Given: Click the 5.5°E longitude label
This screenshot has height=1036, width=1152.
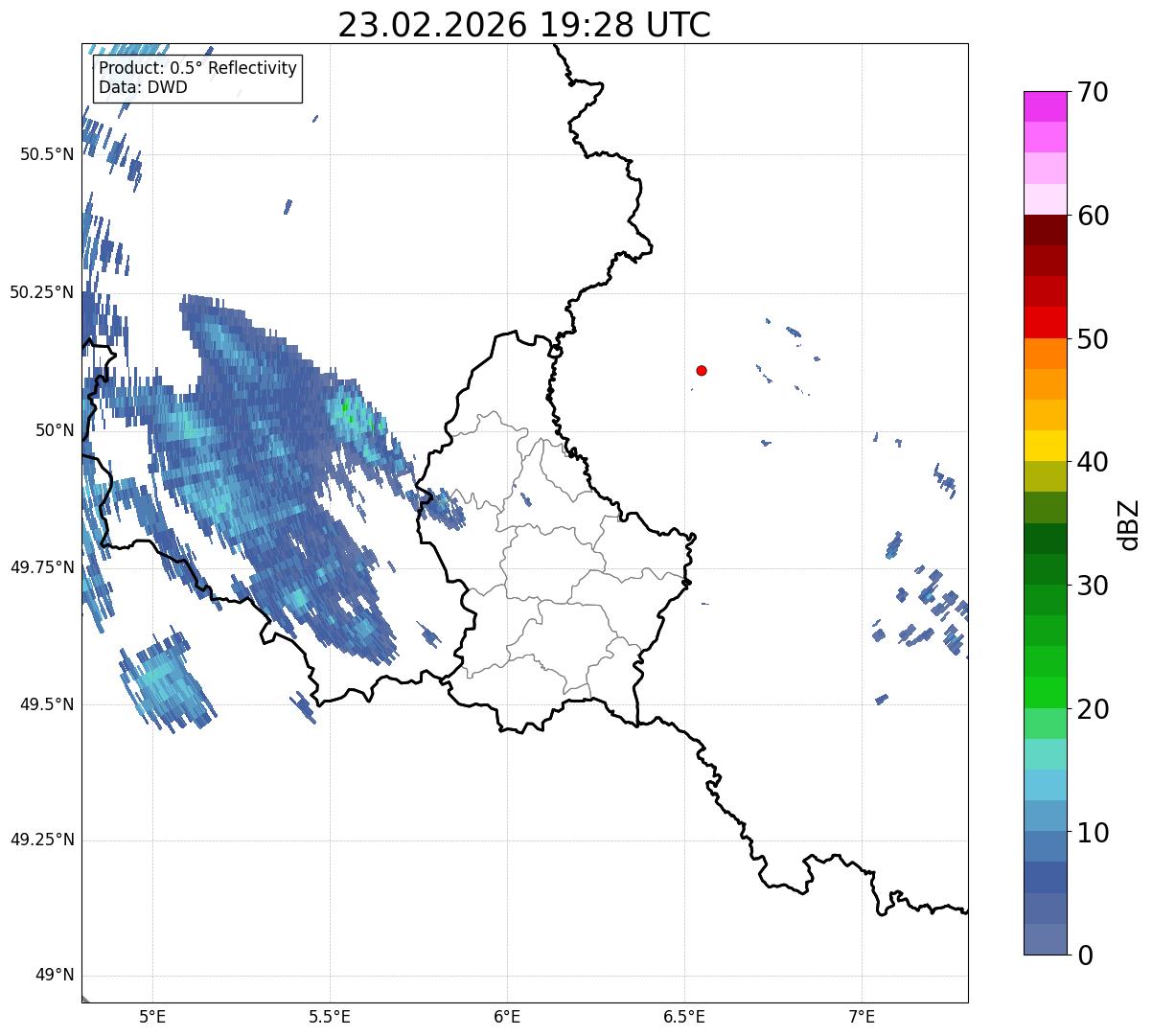Looking at the screenshot, I should coord(330,1017).
